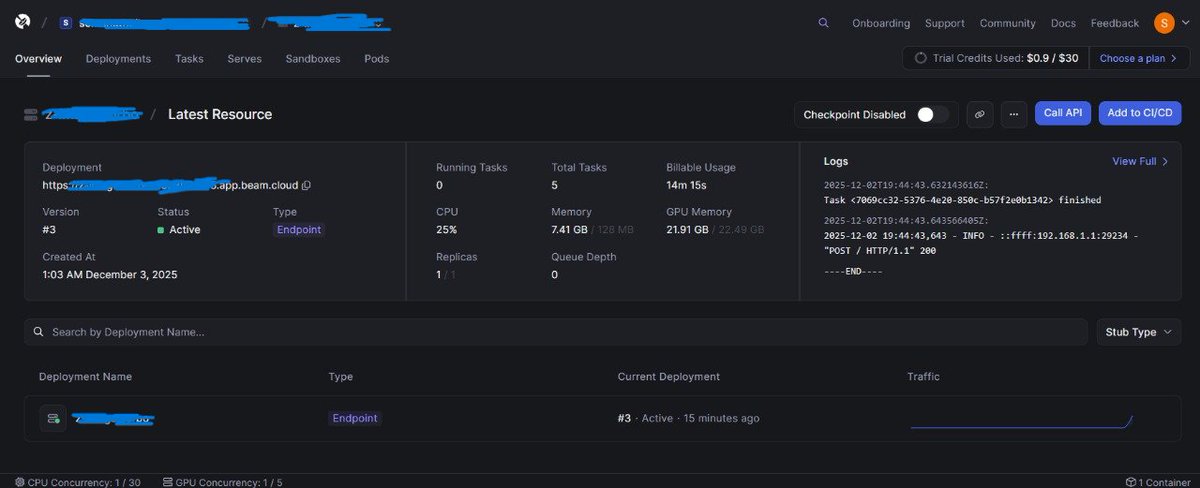Go to the Pods tab
The height and width of the screenshot is (488, 1200).
[x=377, y=59]
